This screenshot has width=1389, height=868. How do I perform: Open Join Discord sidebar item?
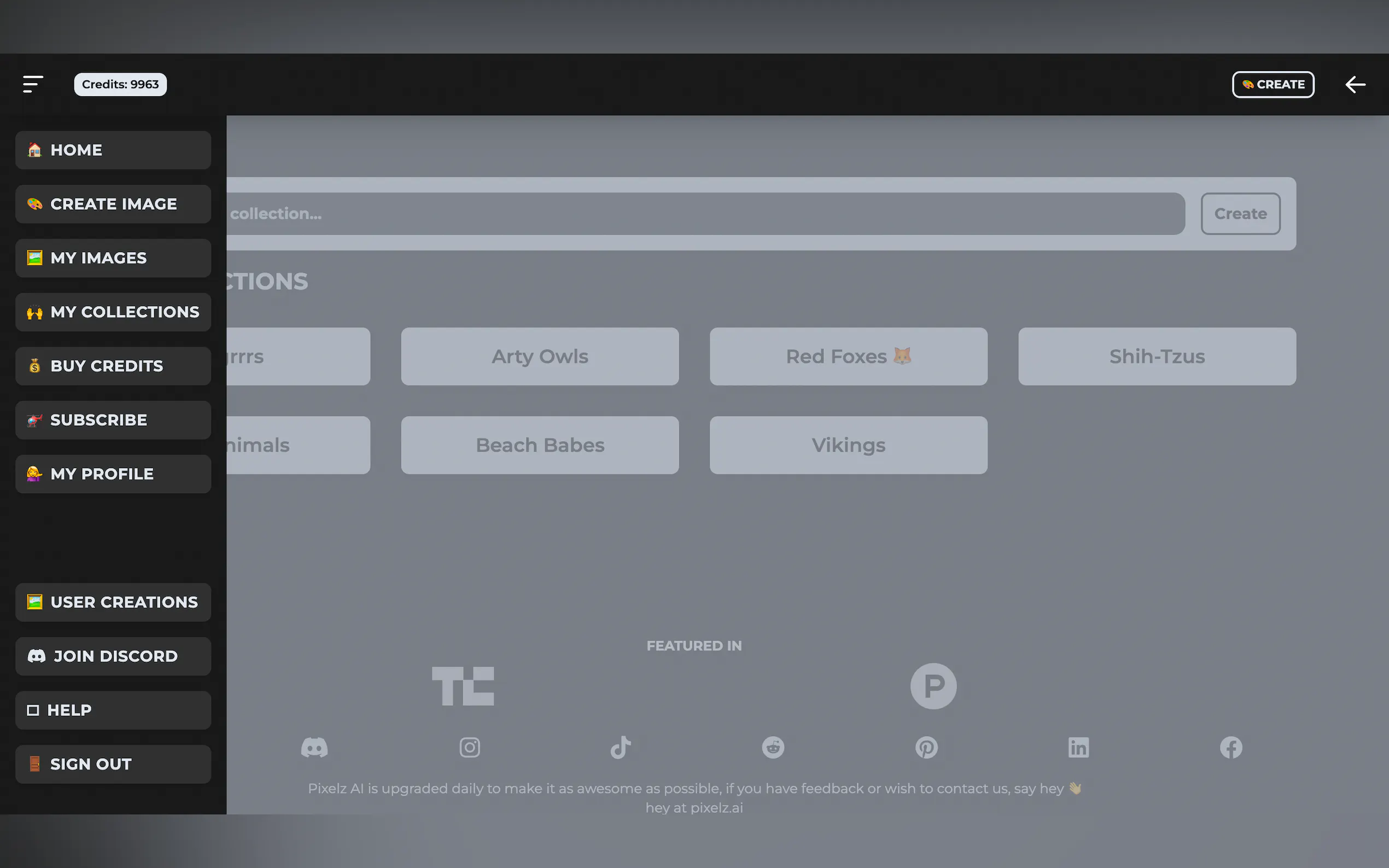(113, 656)
